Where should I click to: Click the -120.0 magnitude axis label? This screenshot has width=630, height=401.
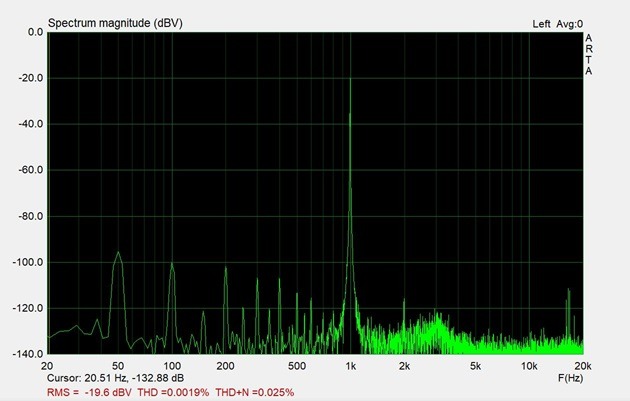28,308
